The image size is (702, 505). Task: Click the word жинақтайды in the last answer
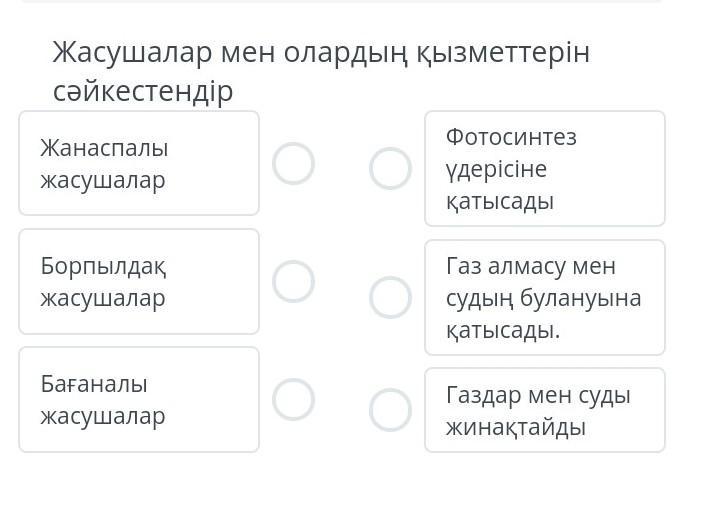click(x=515, y=427)
